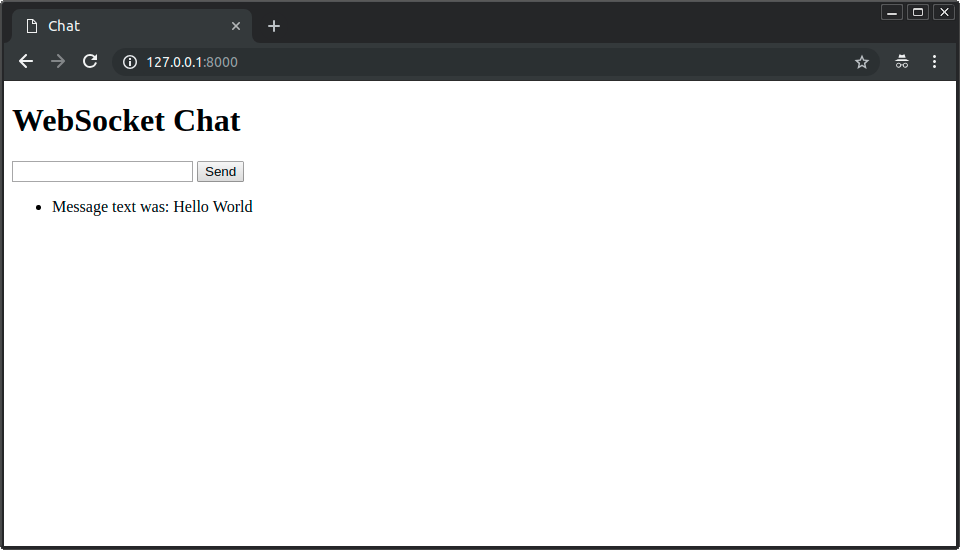
Task: Click the browser Back arrow
Action: [26, 62]
